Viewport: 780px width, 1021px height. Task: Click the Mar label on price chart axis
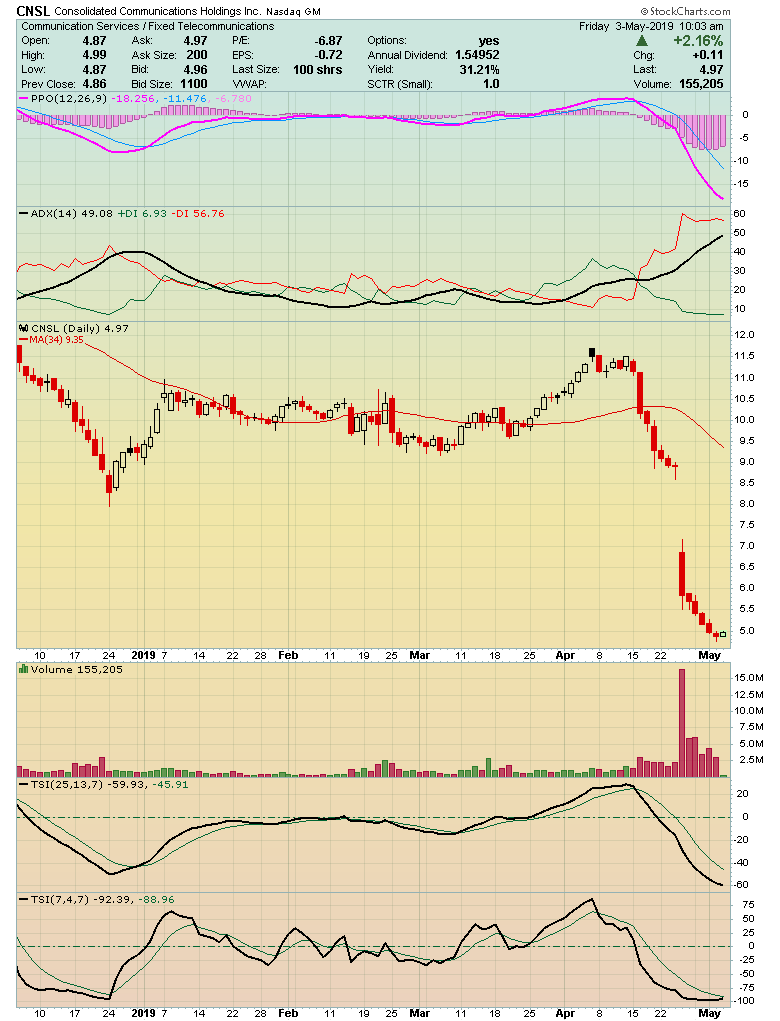[419, 655]
